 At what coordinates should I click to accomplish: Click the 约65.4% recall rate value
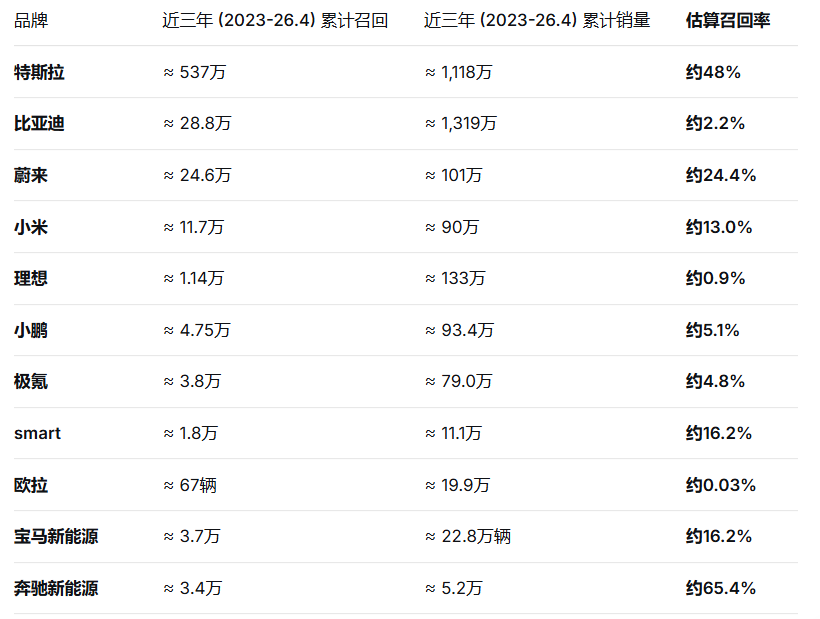tap(720, 588)
